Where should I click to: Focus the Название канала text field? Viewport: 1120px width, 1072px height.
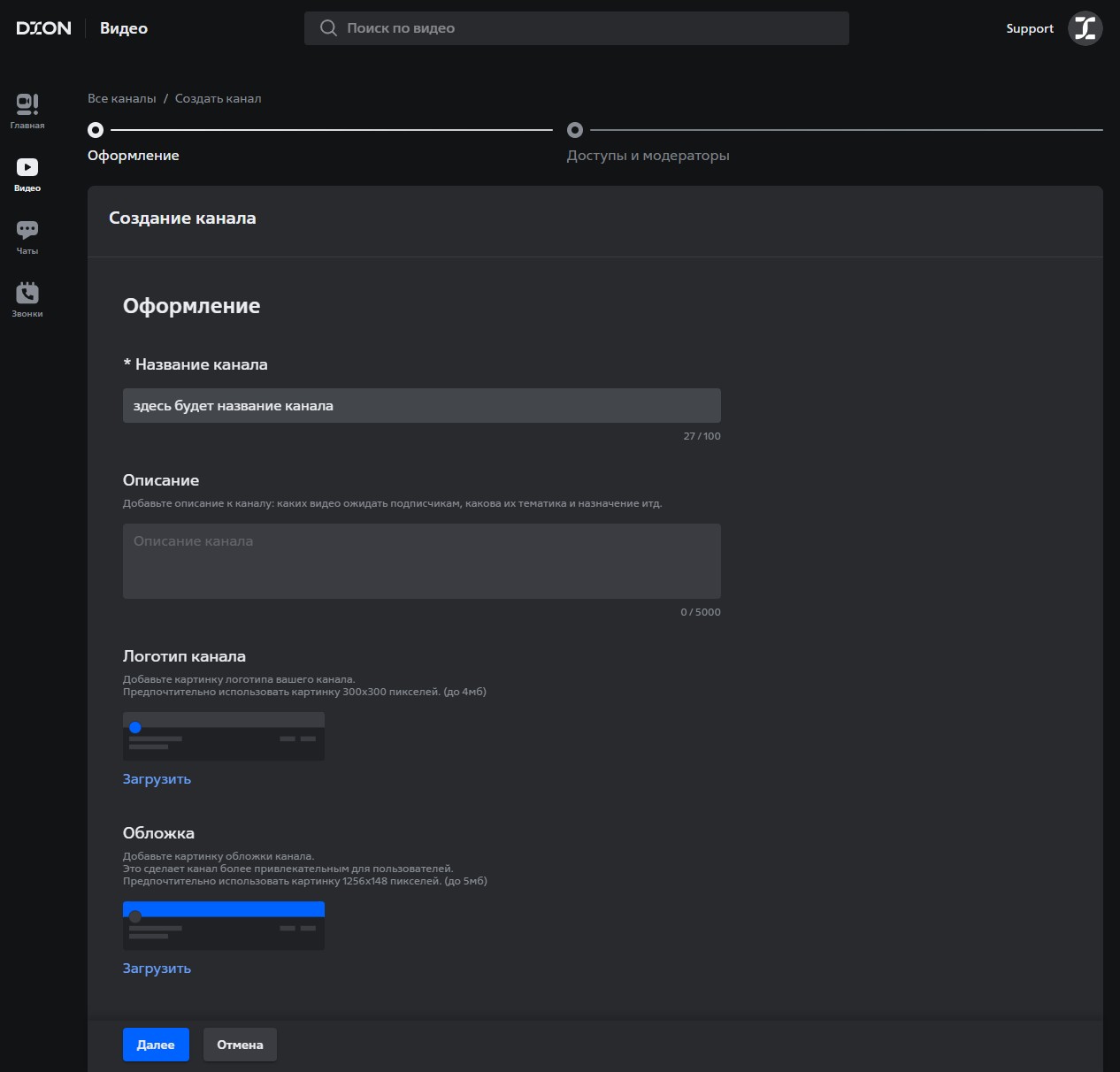click(x=421, y=406)
